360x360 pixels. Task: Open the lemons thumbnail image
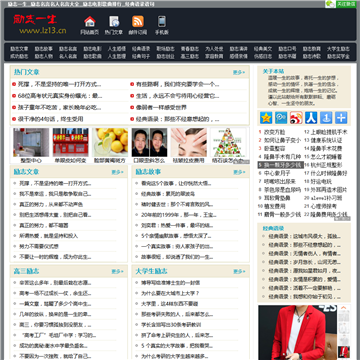tap(110, 142)
